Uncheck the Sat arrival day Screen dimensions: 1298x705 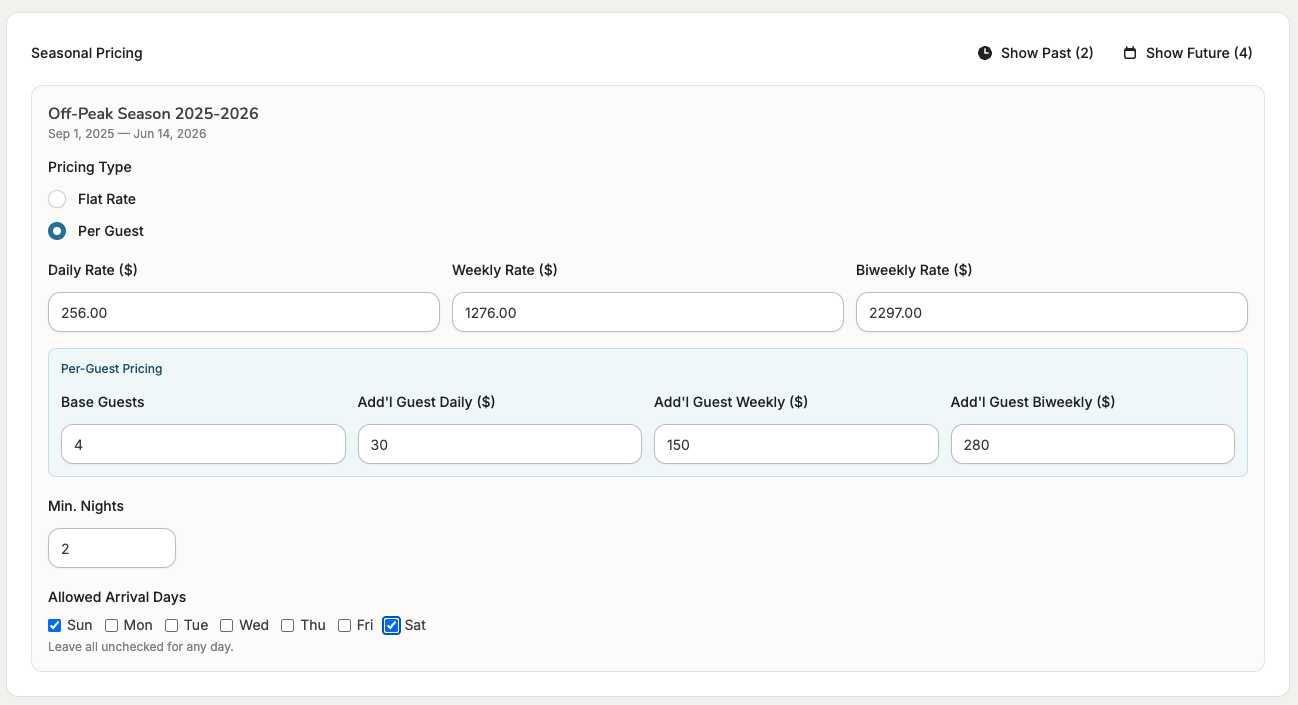tap(392, 625)
